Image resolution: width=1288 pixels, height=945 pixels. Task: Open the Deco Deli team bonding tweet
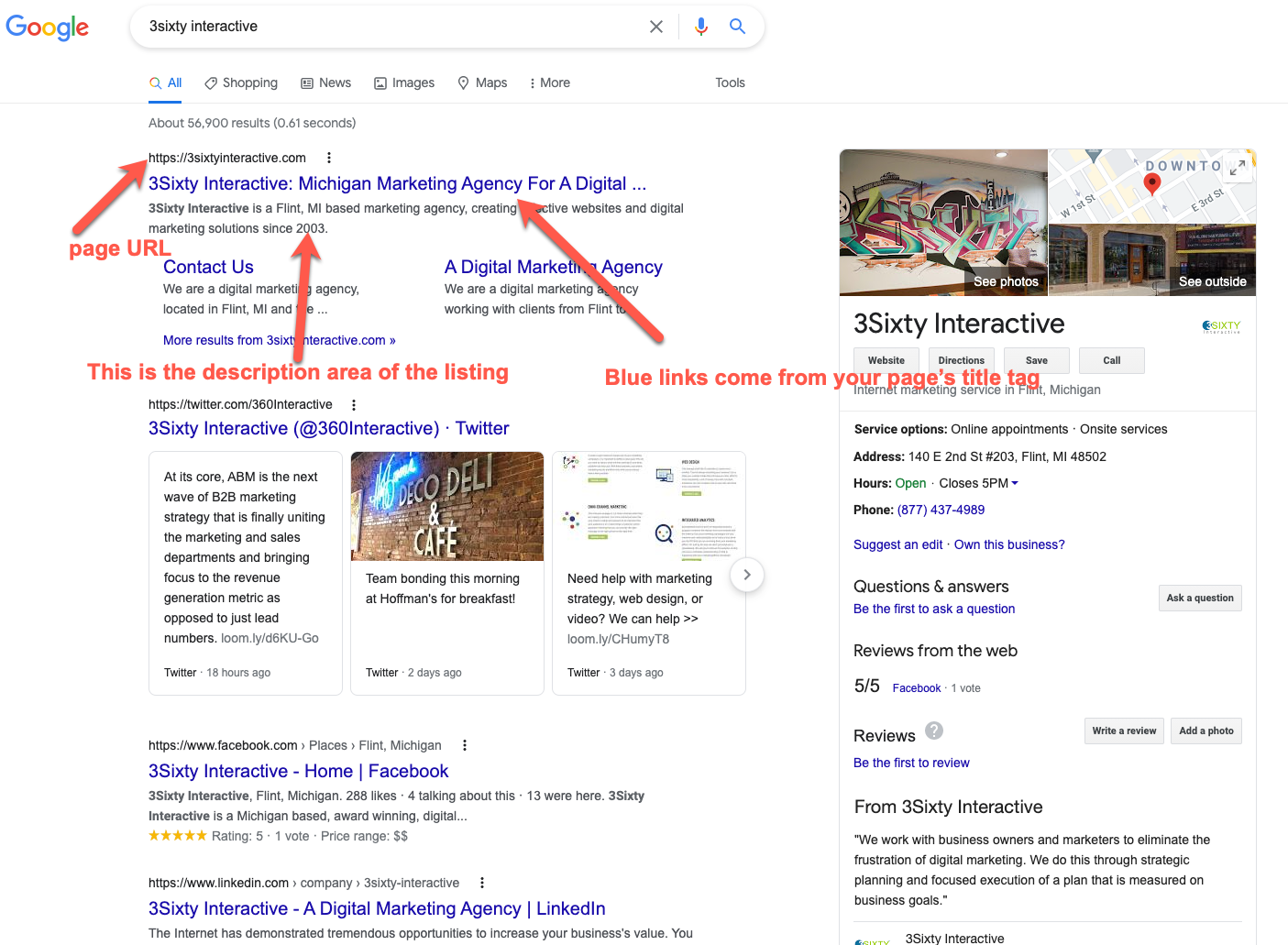point(447,573)
